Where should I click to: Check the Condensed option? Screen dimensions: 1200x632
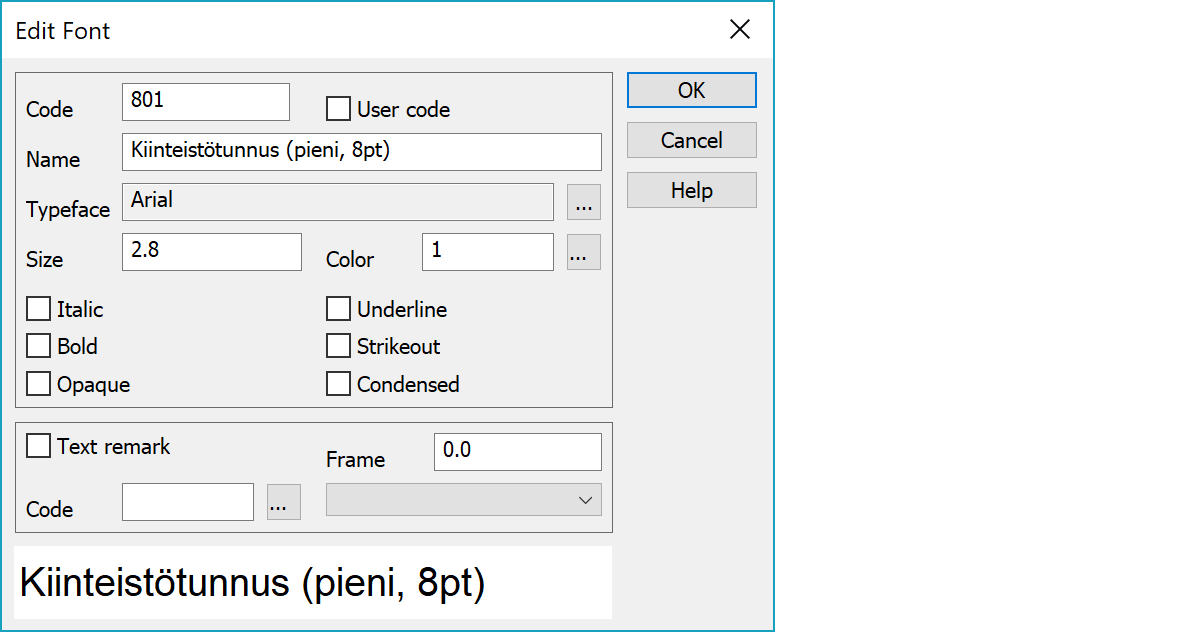tap(339, 384)
